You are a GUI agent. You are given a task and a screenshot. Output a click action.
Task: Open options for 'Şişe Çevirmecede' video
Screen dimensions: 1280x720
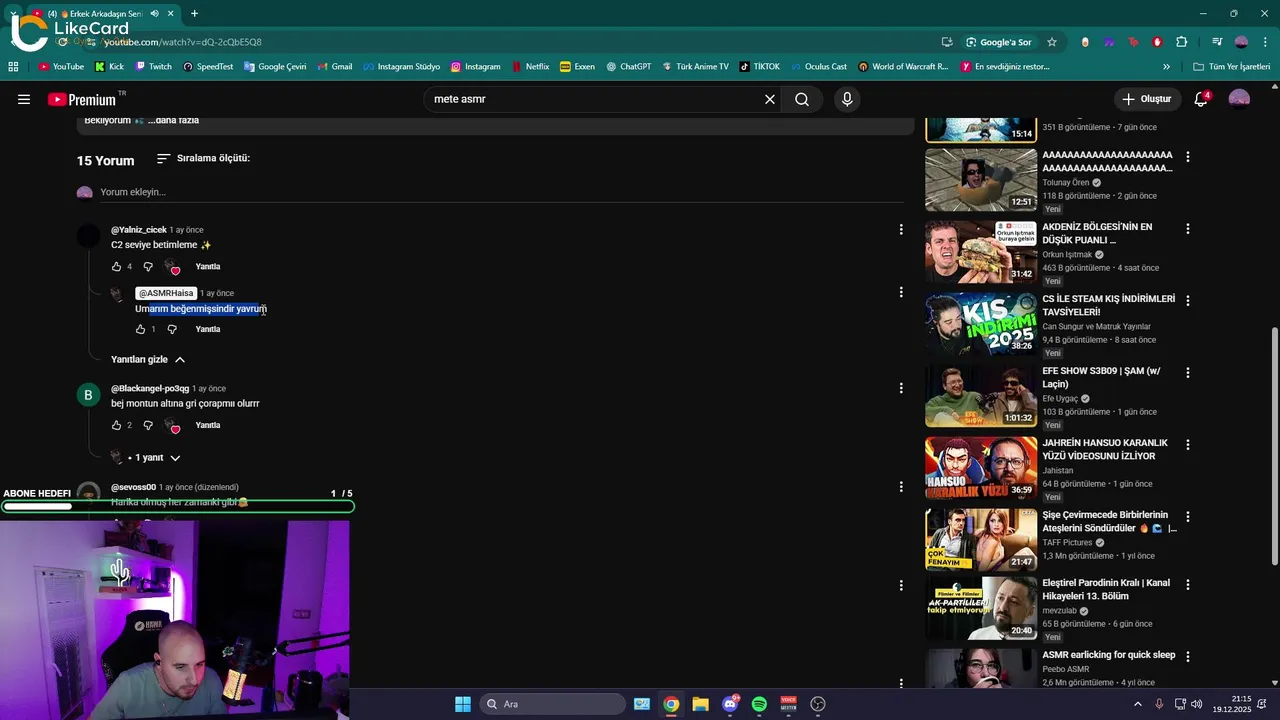click(1188, 517)
